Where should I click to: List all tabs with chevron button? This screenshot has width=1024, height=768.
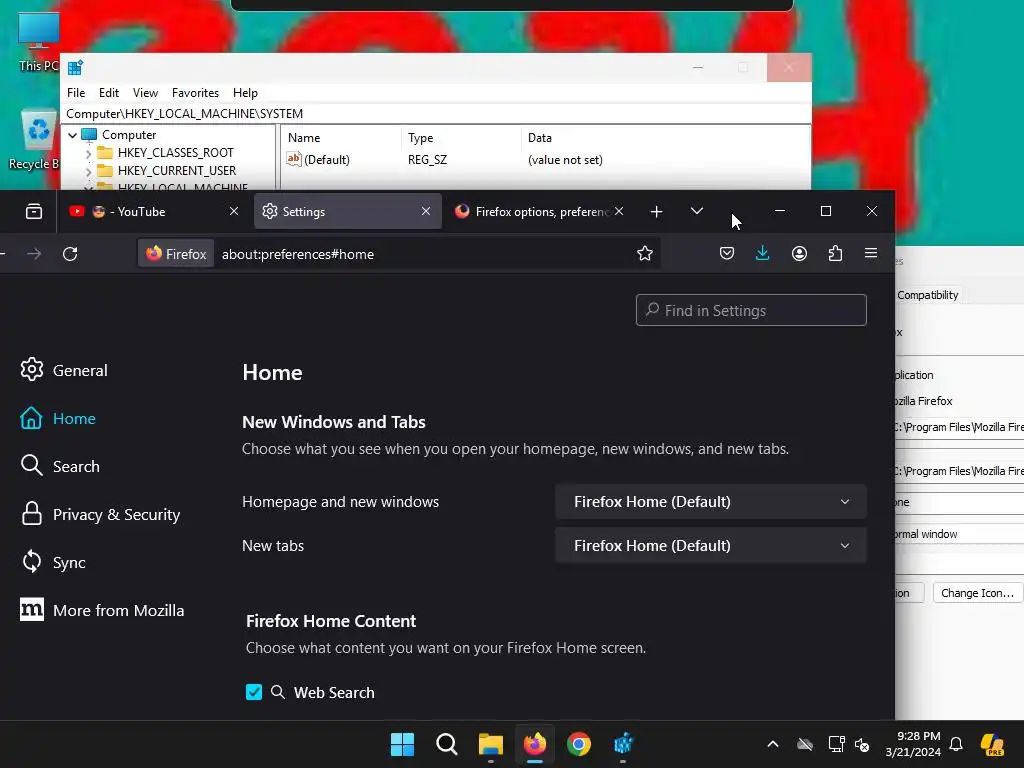(697, 211)
